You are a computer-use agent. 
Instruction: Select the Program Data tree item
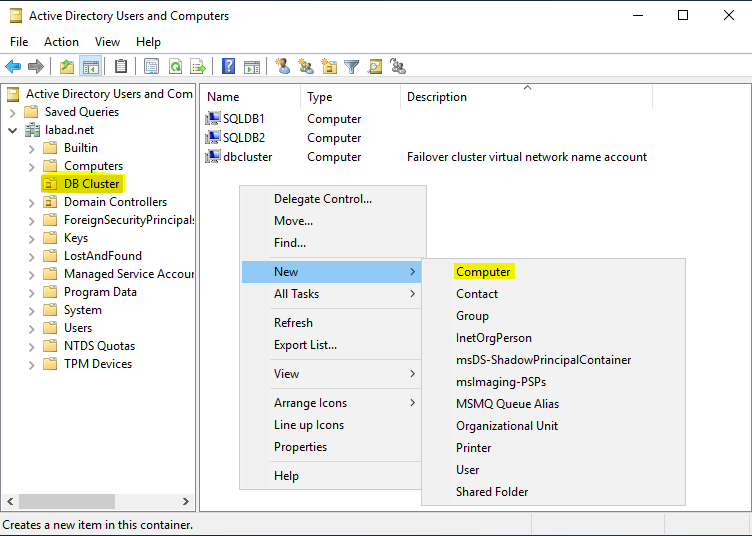100,292
